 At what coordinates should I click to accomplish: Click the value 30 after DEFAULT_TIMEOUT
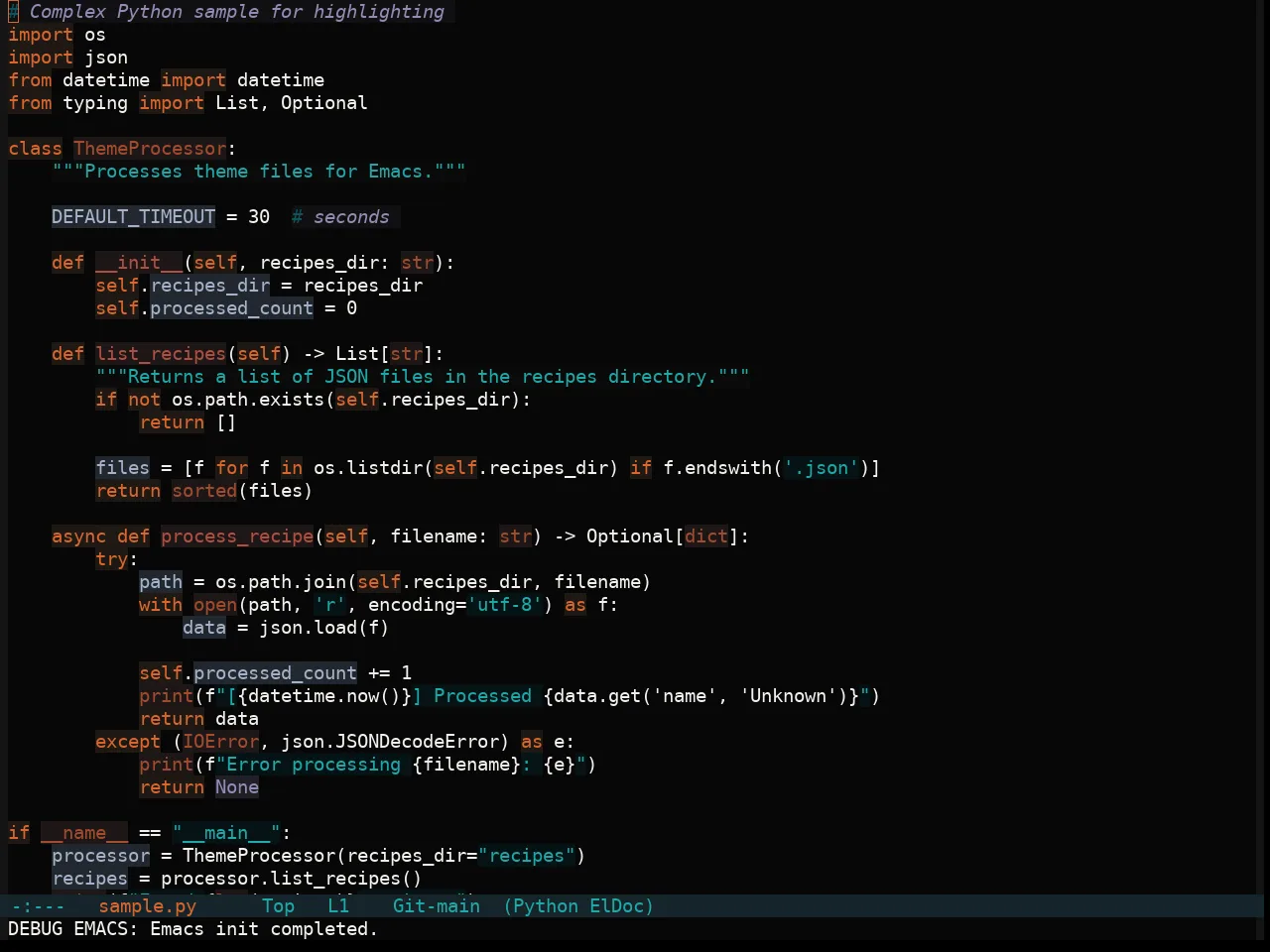click(x=259, y=217)
